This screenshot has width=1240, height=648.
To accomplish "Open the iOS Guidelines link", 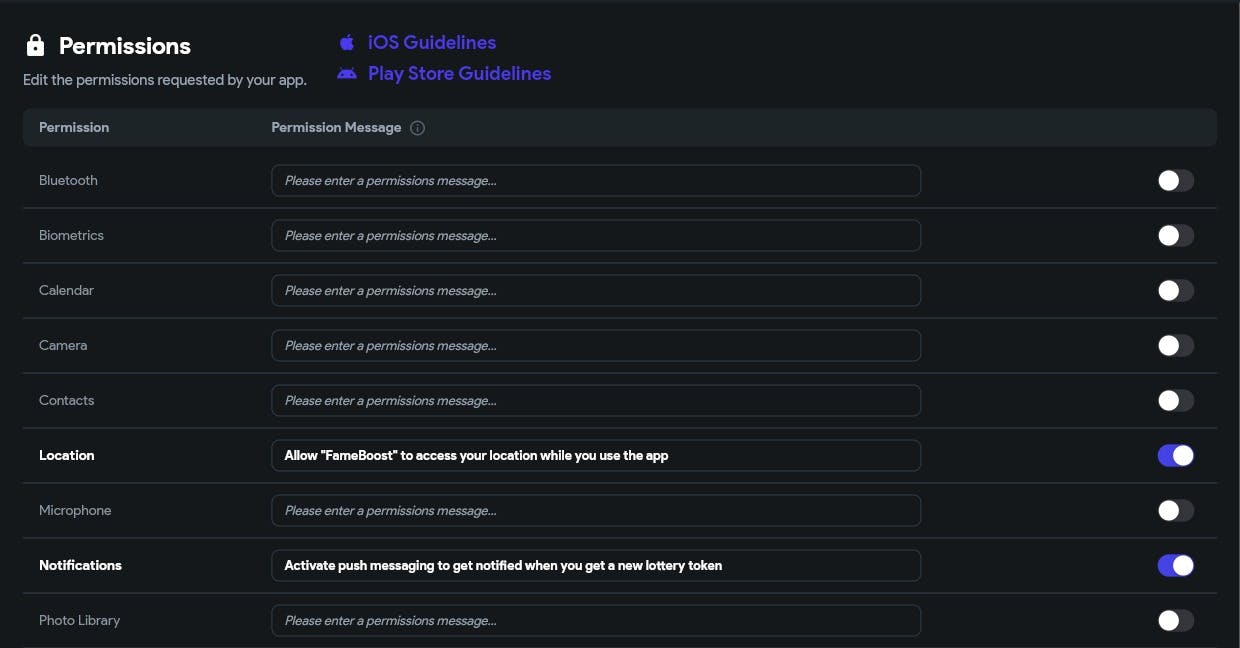I will (431, 43).
